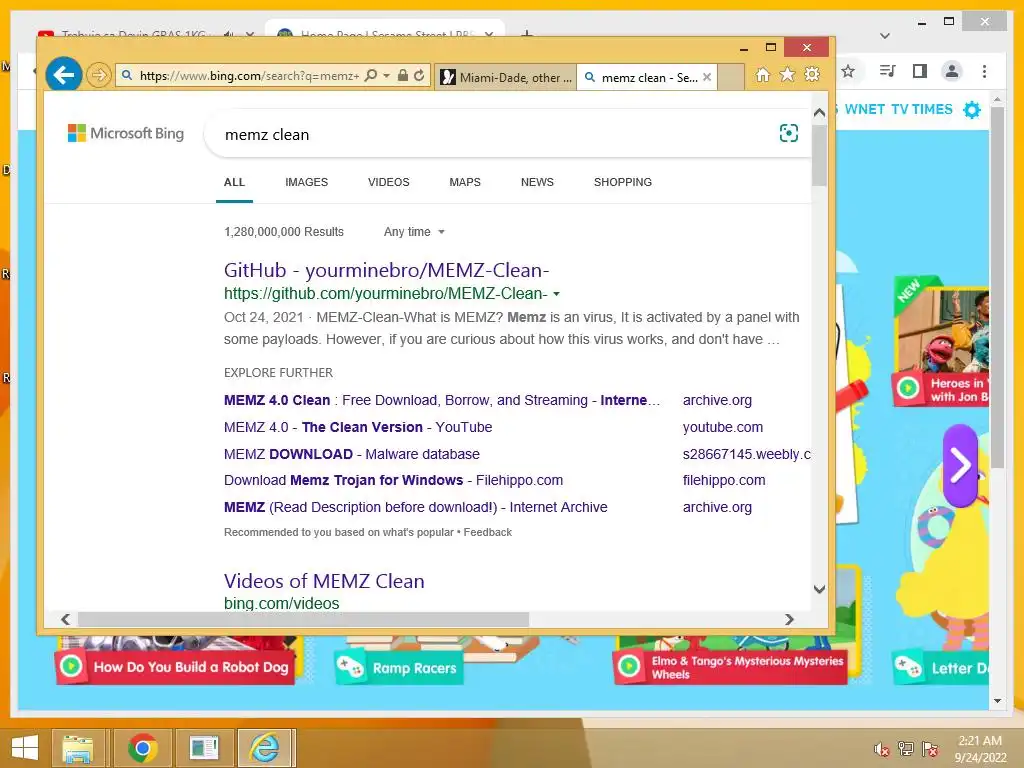Click the IE horizontal scrollbar thumb
This screenshot has width=1024, height=768.
[x=304, y=619]
